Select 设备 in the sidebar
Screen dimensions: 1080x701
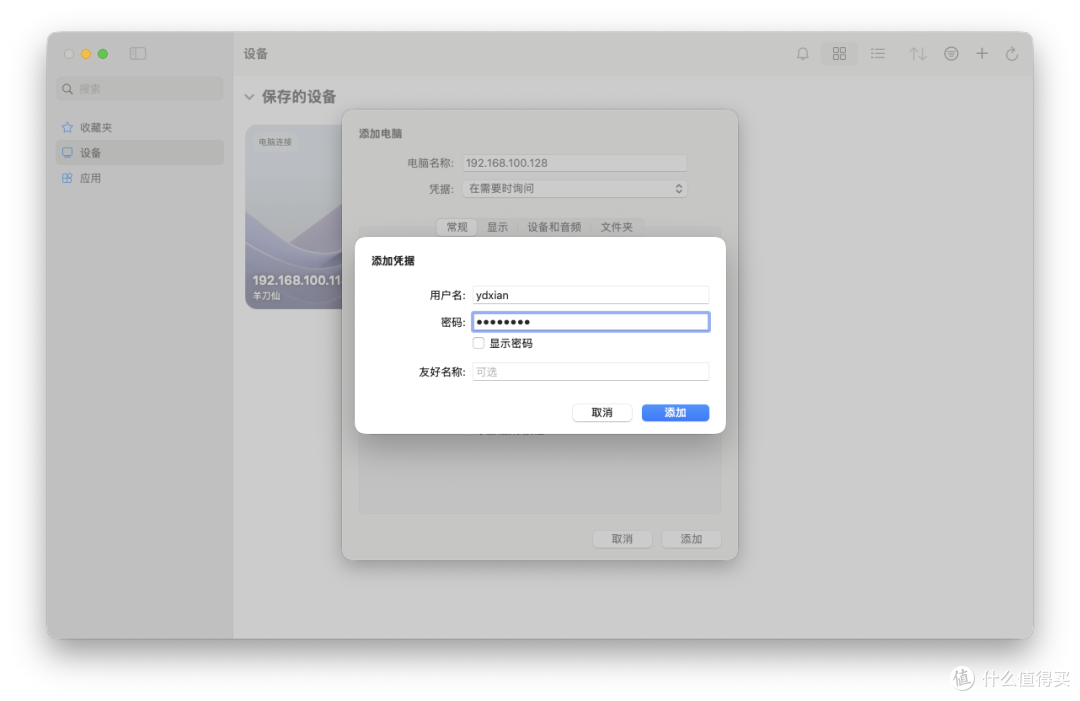coord(139,153)
